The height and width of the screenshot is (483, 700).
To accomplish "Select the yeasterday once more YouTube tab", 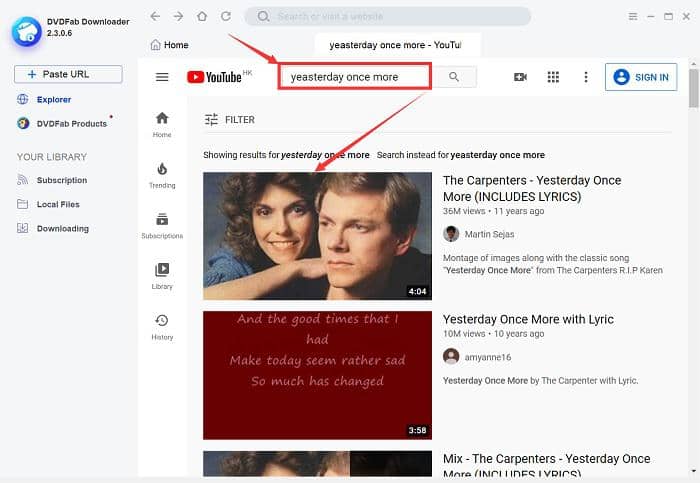I will pyautogui.click(x=397, y=45).
